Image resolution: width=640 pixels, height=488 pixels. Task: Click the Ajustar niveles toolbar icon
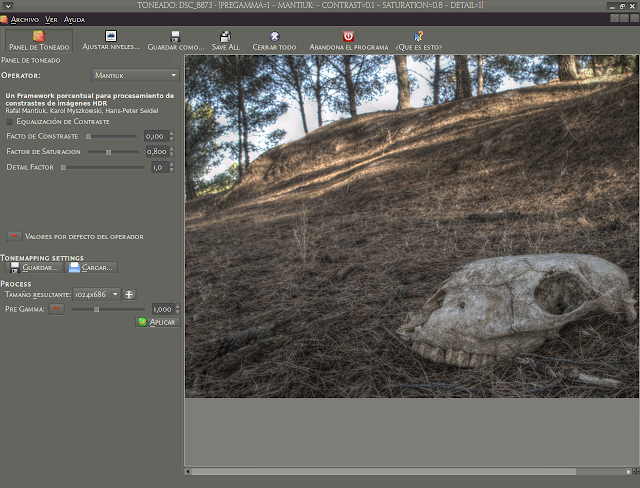point(111,36)
